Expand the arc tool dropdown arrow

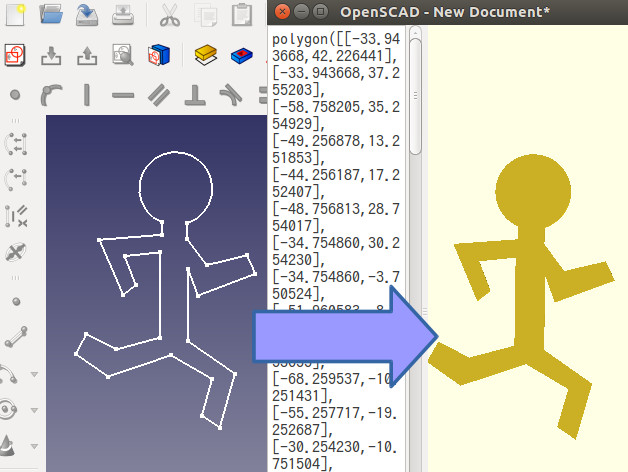point(34,375)
